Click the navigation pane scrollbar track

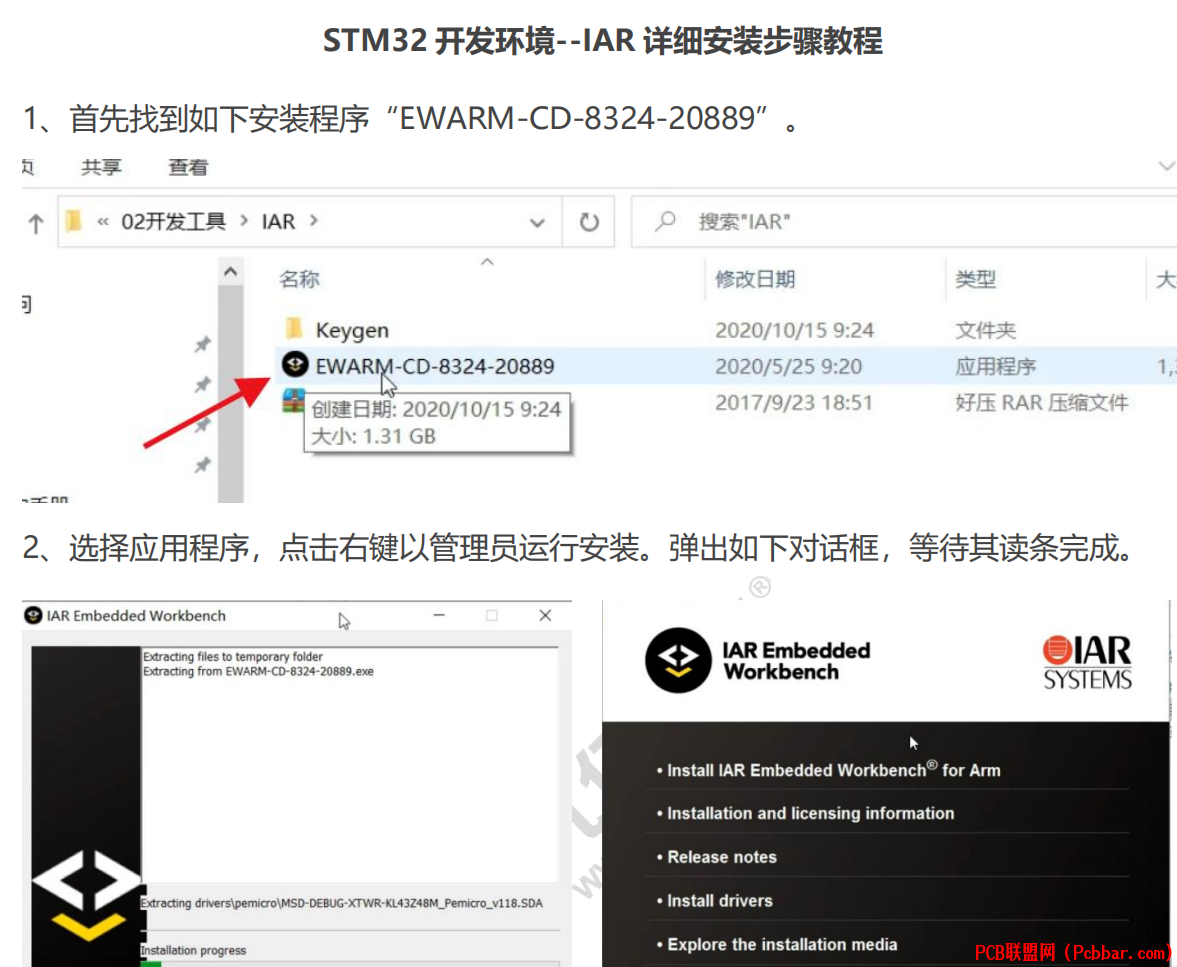pyautogui.click(x=231, y=394)
